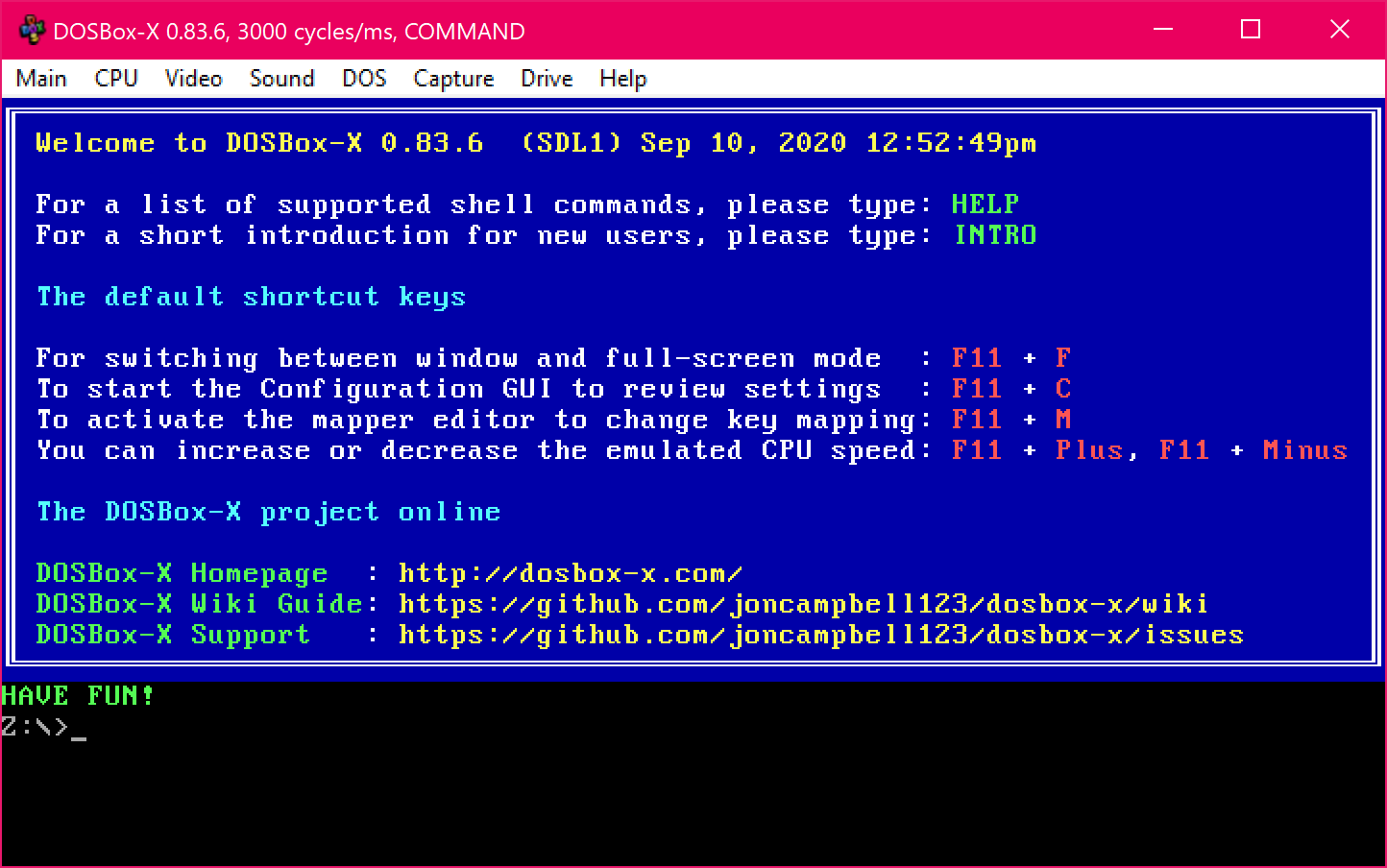Open the Video menu
1387x868 pixels.
(x=193, y=79)
